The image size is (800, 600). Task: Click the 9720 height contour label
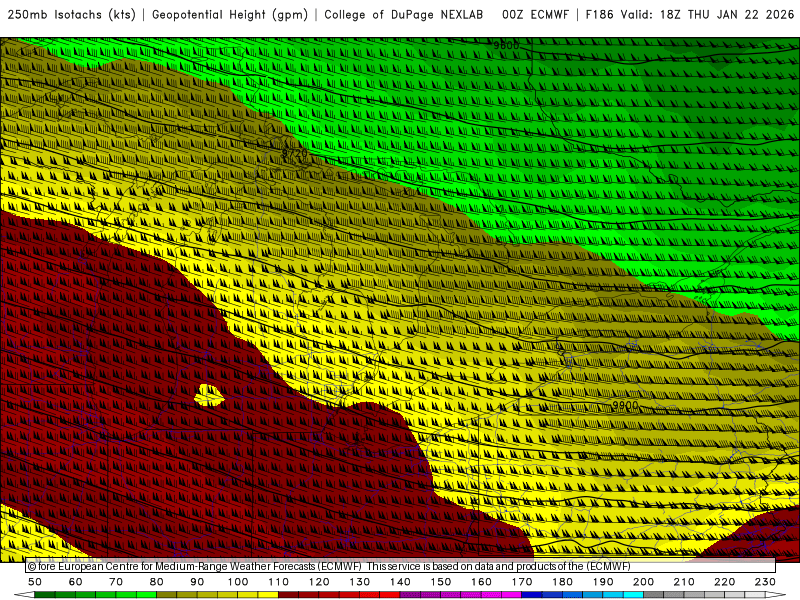[x=295, y=153]
